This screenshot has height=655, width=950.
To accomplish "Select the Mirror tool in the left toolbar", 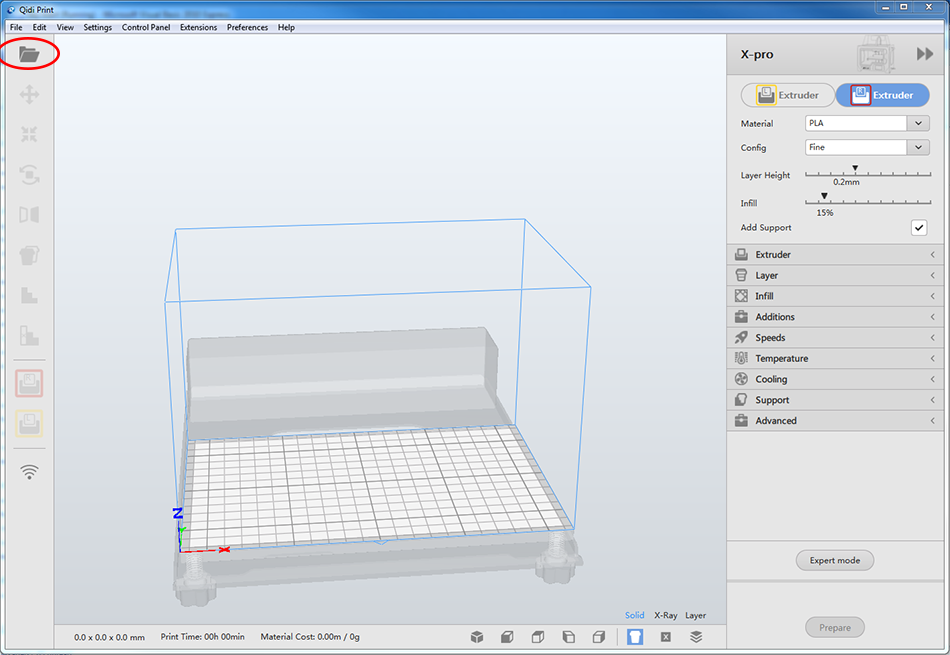I will [29, 215].
